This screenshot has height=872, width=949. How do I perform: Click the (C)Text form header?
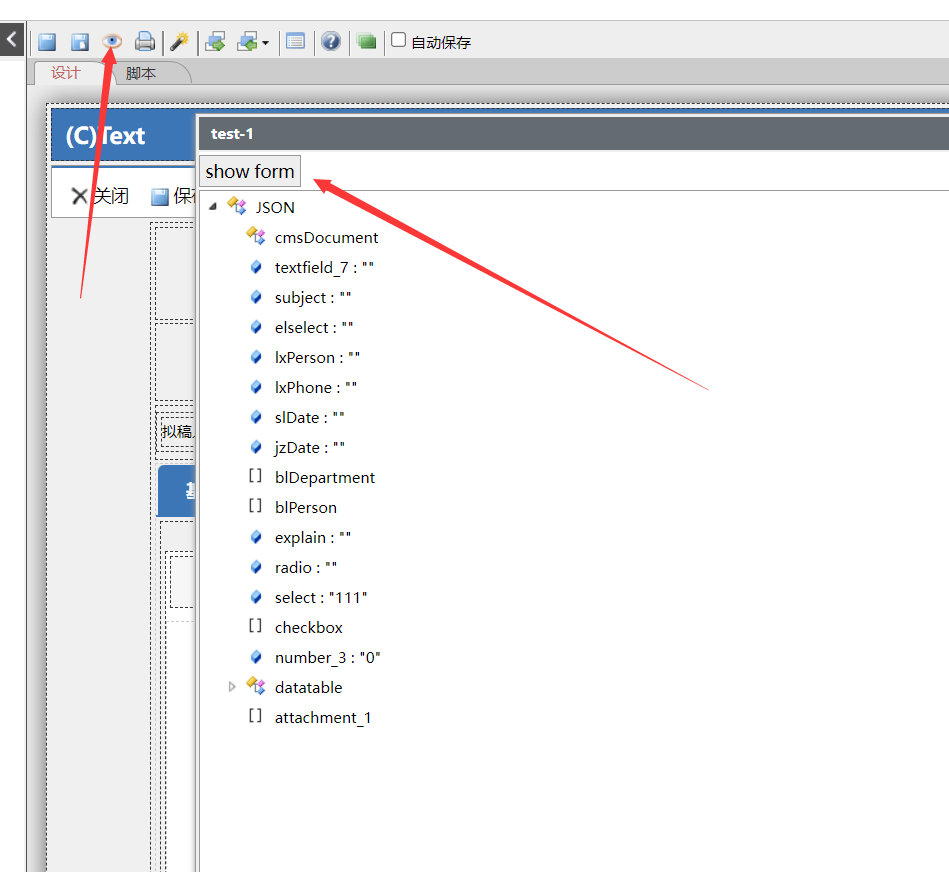(123, 136)
